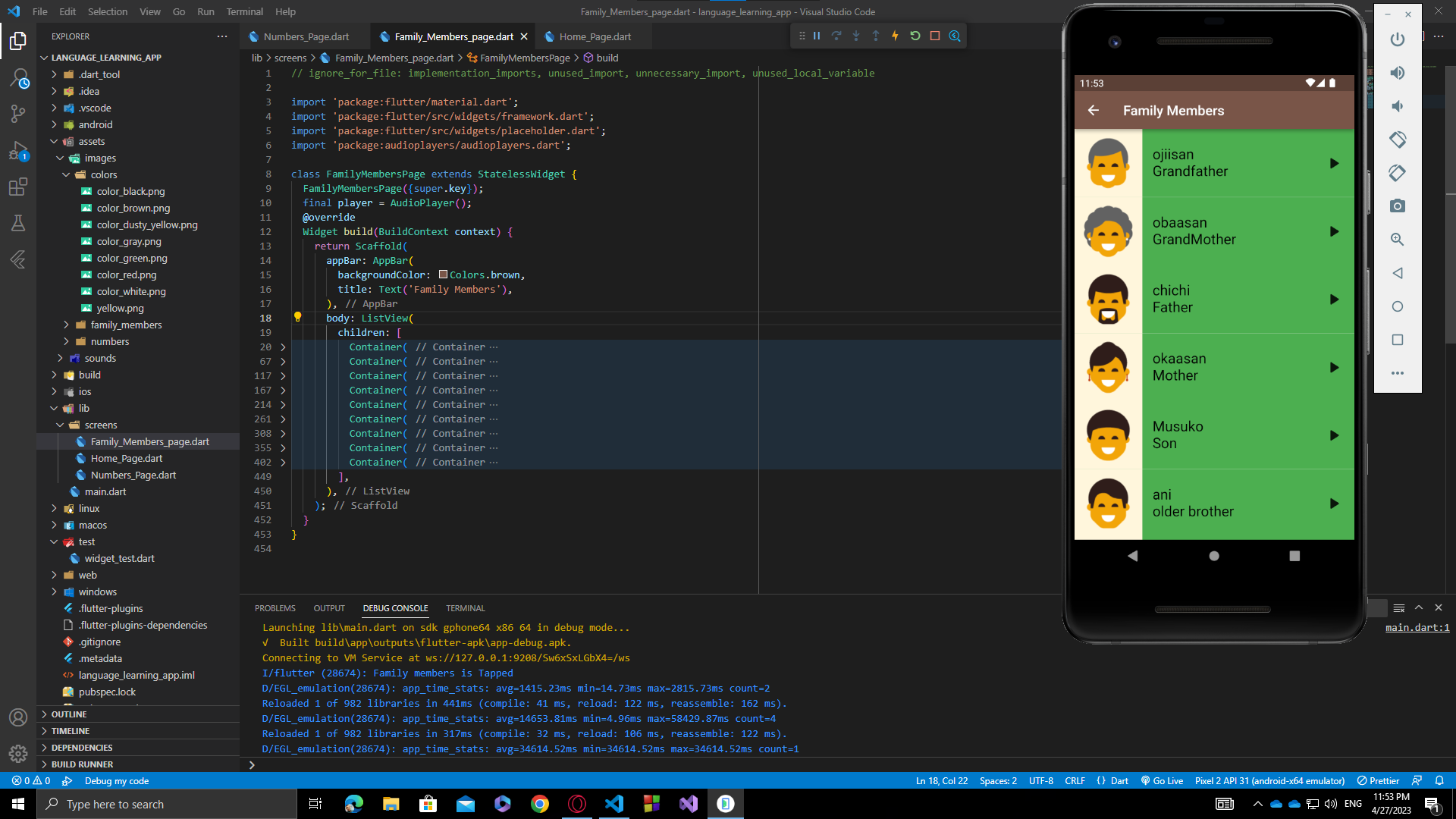
Task: Open emulator extended controls menu
Action: point(1398,373)
